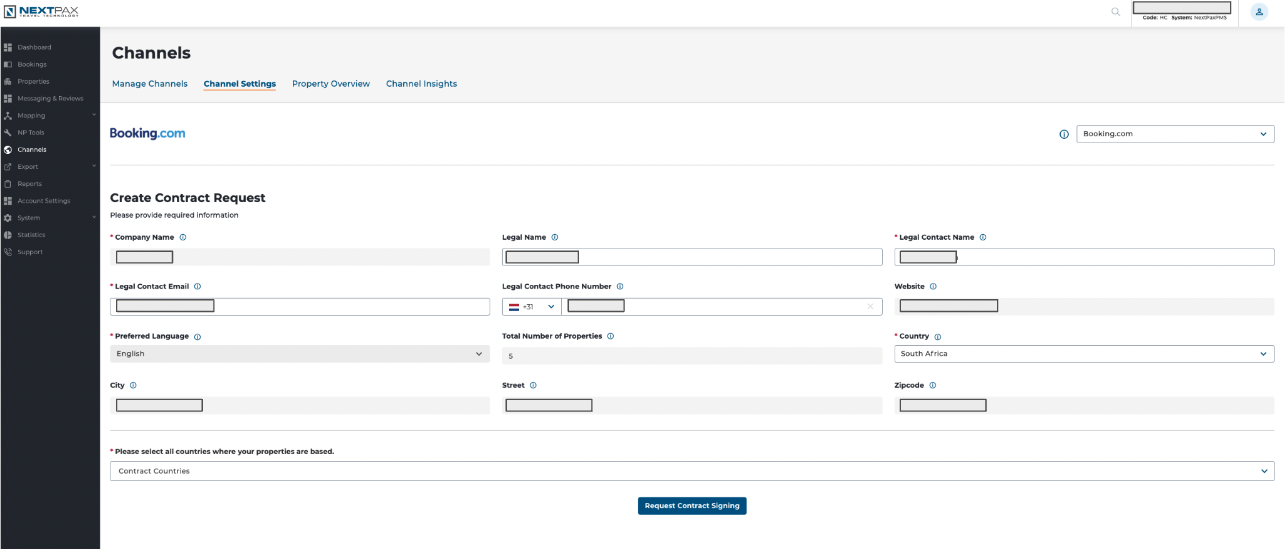Viewport: 1288px width, 549px height.
Task: Open Support phone icon
Action: click(x=8, y=251)
